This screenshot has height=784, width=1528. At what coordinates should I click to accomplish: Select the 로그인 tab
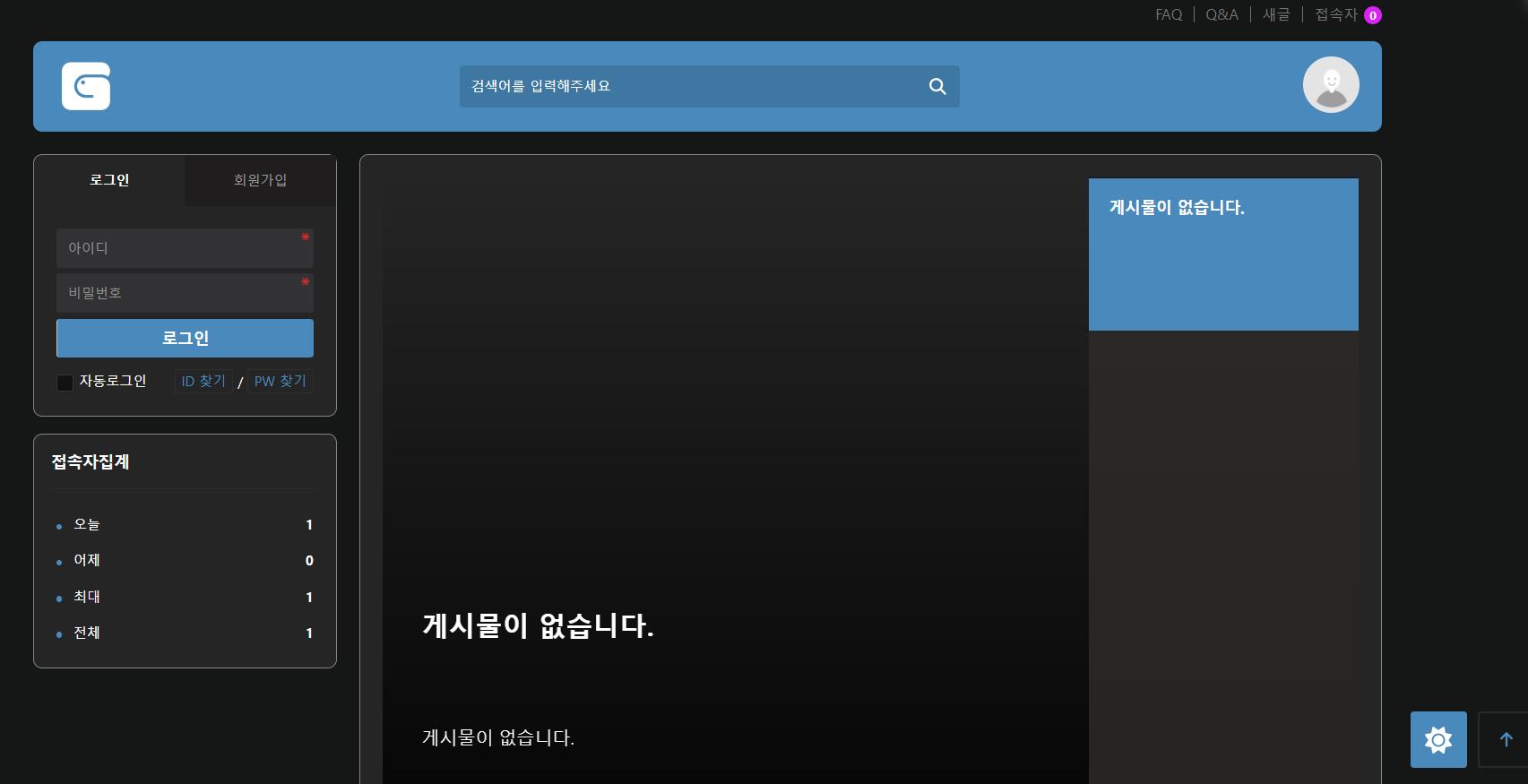point(109,180)
